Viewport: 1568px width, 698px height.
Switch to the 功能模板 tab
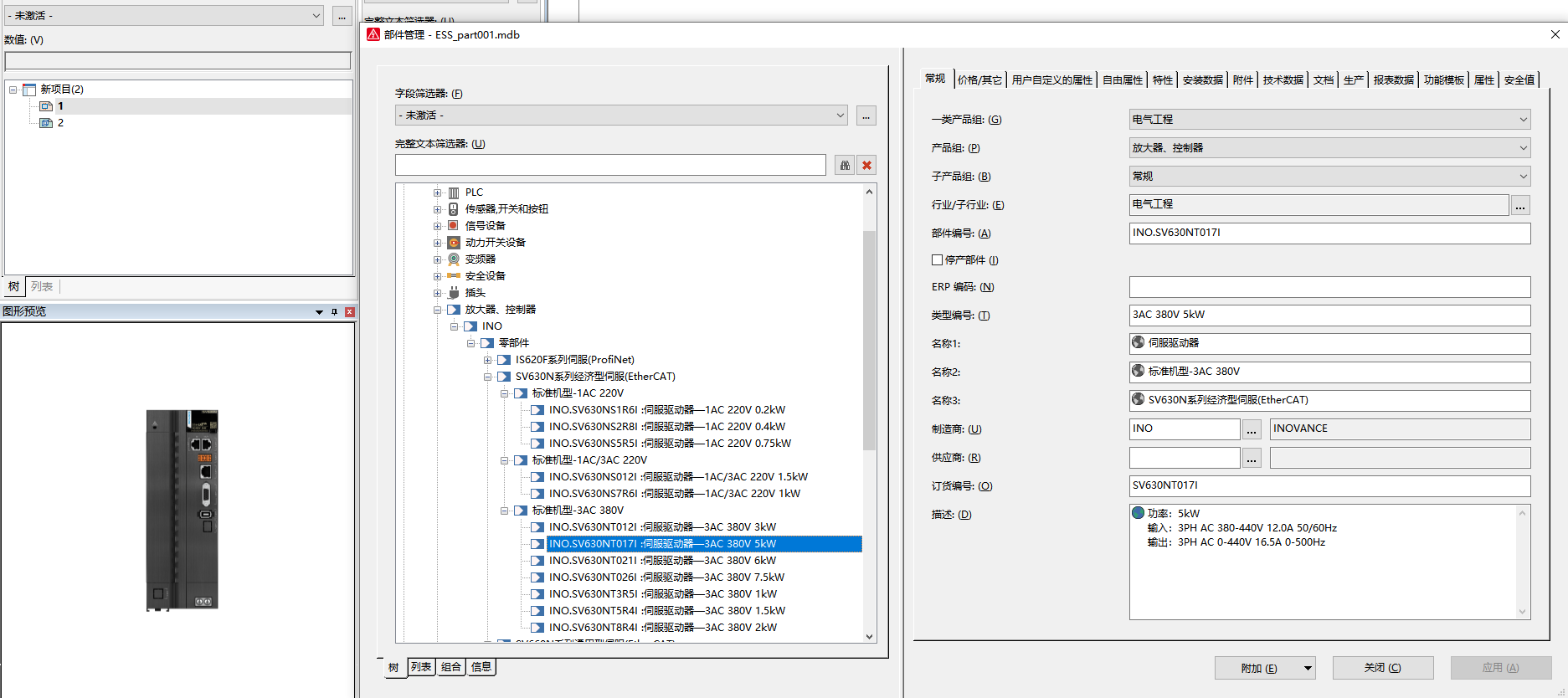pos(1444,80)
